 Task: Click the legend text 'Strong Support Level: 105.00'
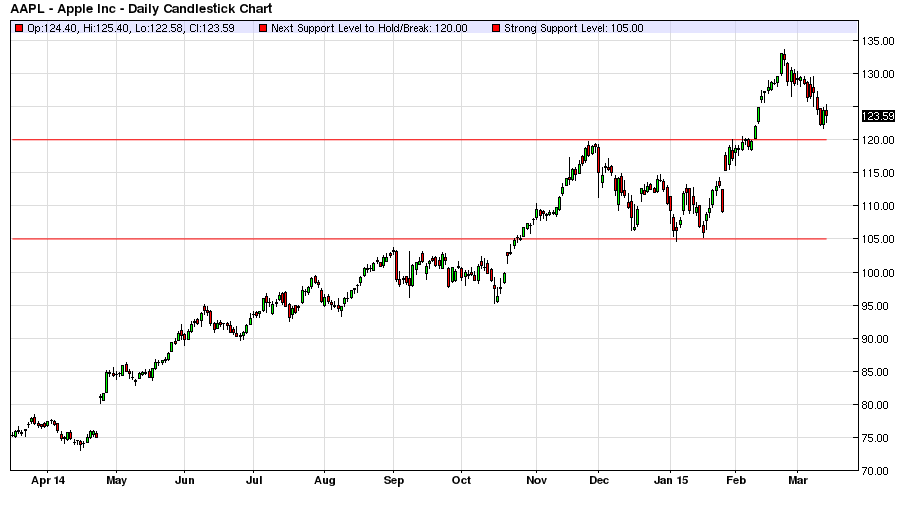pos(574,28)
